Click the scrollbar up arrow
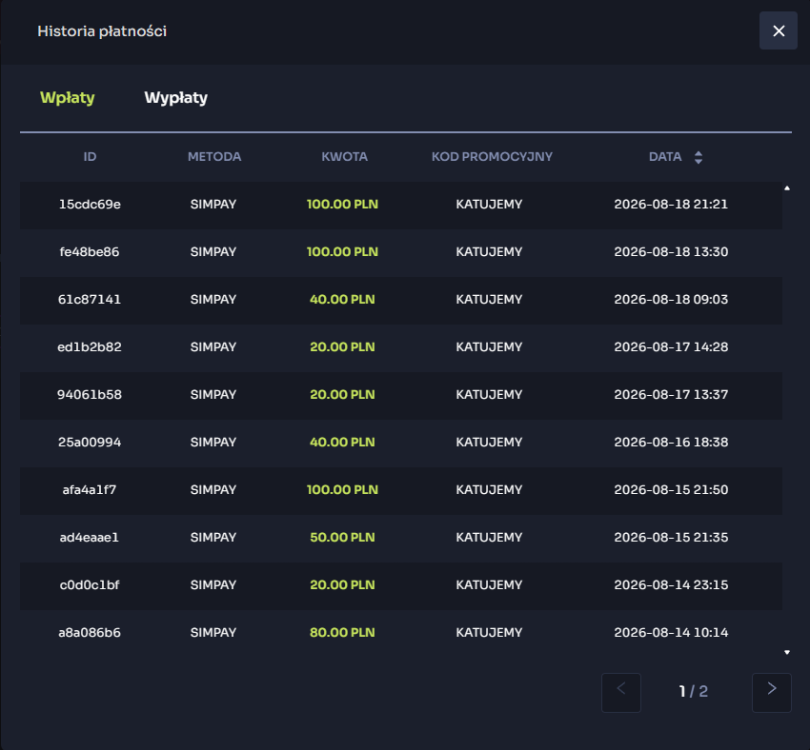Image resolution: width=810 pixels, height=750 pixels. 787,189
